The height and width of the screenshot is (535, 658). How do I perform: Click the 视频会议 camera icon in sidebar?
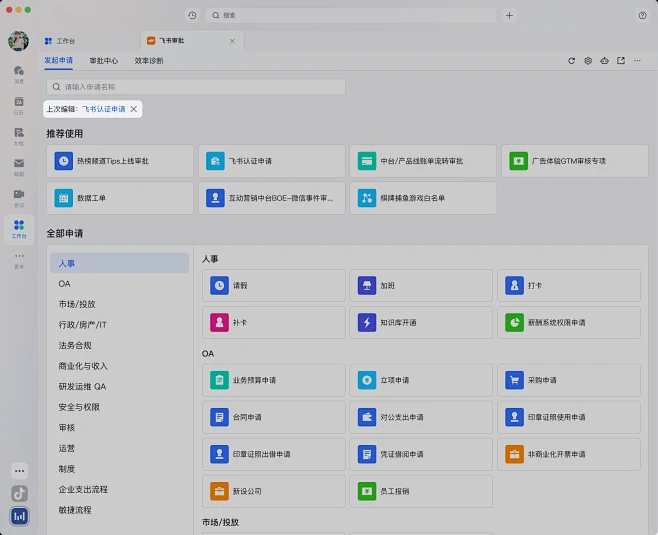pos(19,196)
